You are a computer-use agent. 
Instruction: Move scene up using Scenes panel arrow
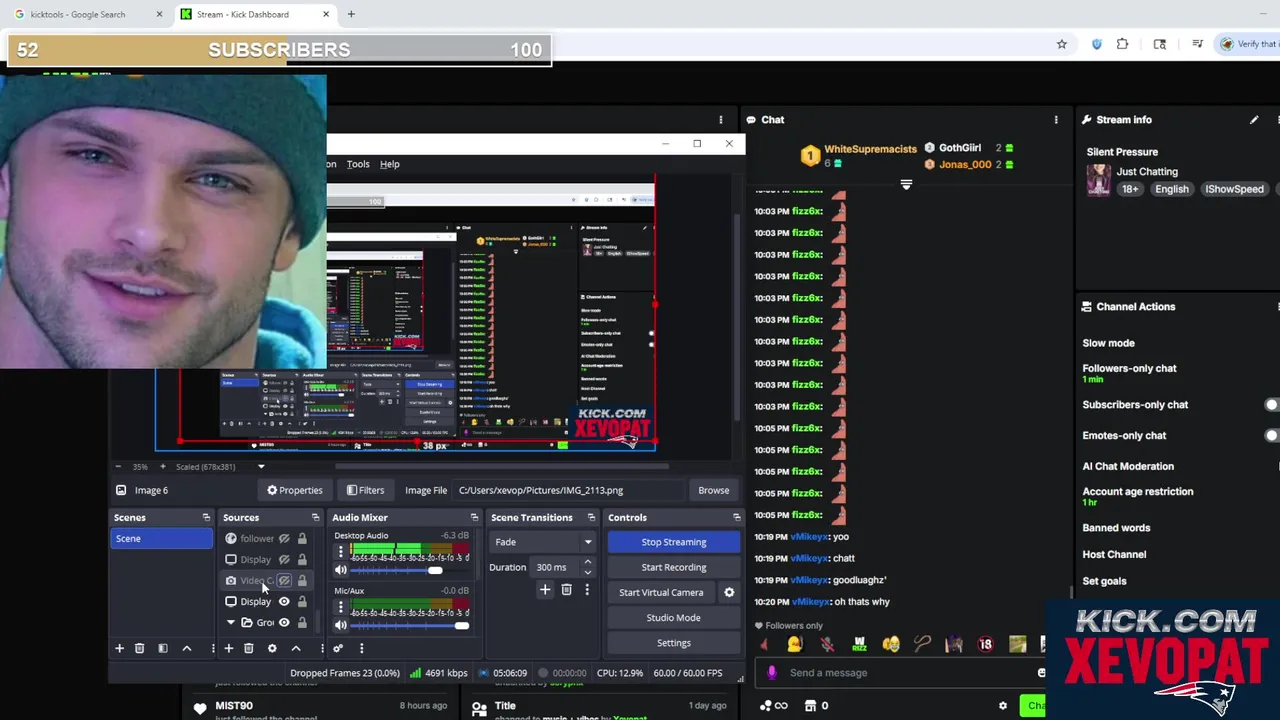click(x=186, y=648)
